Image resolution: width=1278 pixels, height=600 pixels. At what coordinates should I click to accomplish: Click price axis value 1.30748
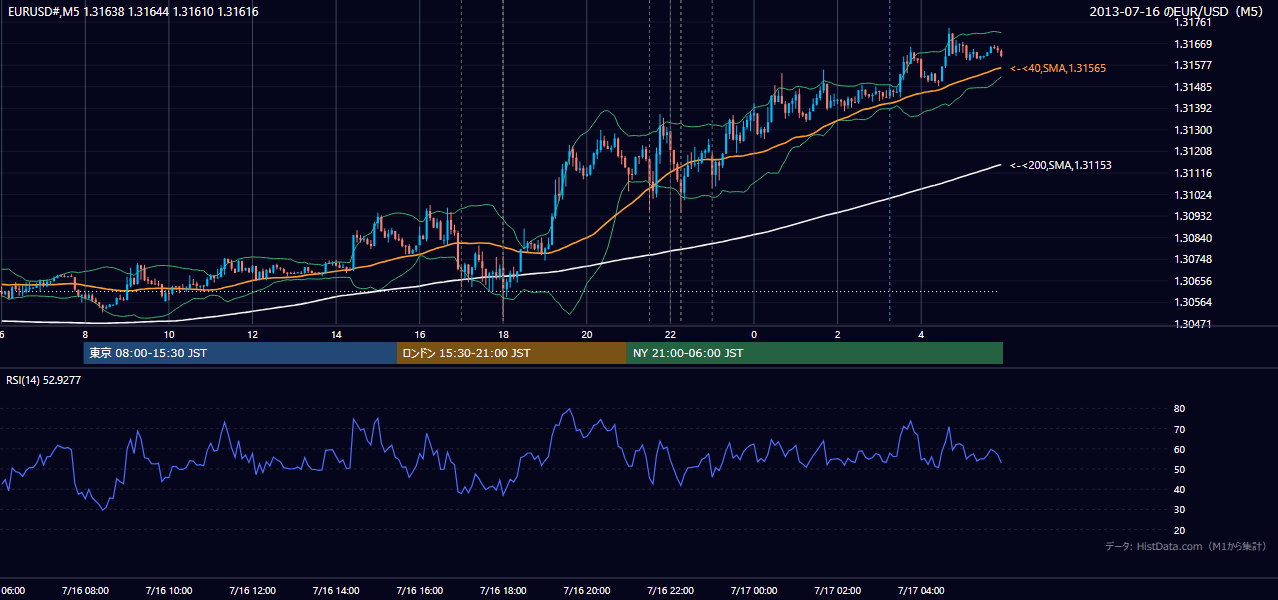click(1193, 259)
